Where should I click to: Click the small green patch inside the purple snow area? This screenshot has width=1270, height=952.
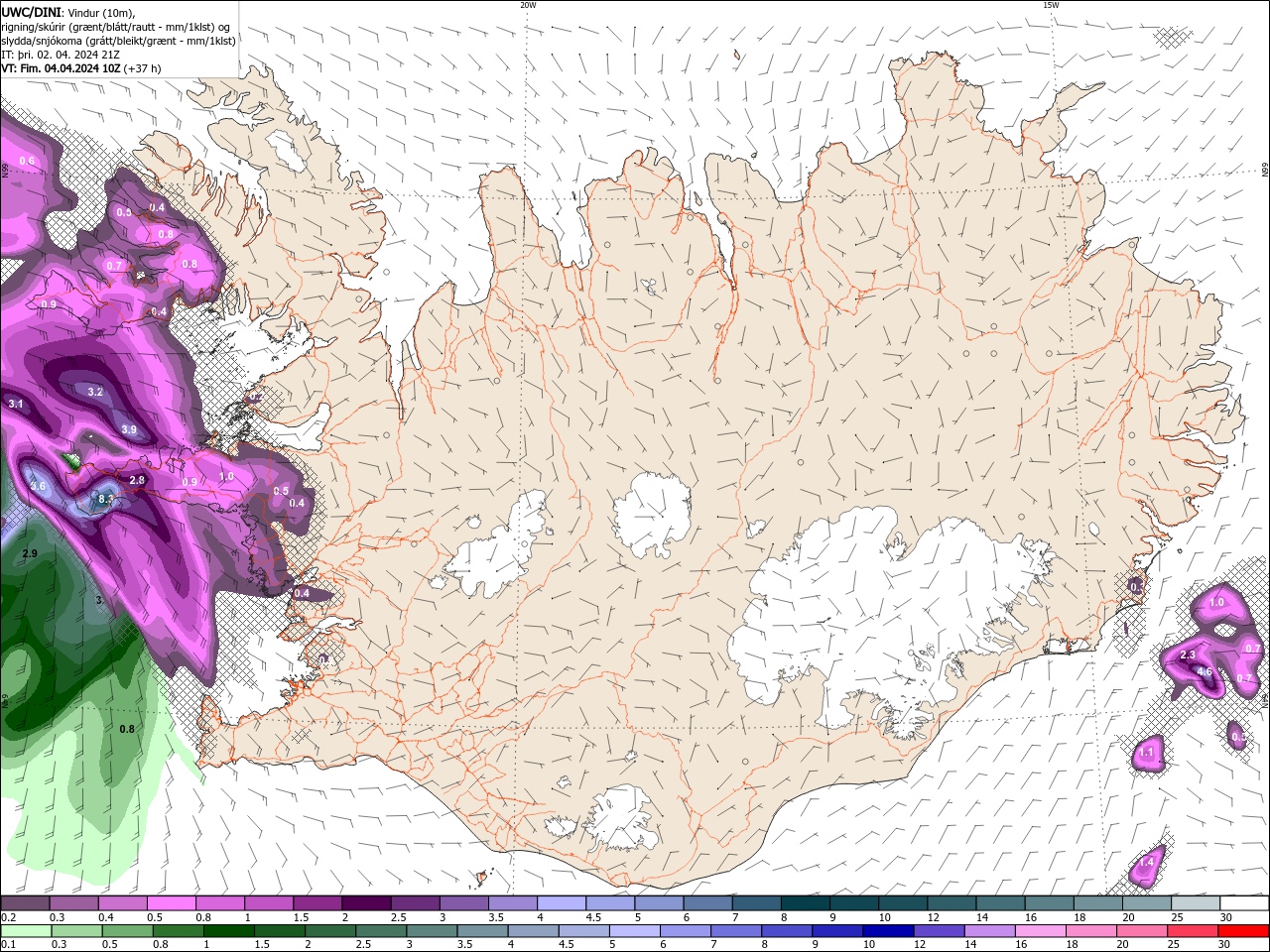[x=71, y=461]
